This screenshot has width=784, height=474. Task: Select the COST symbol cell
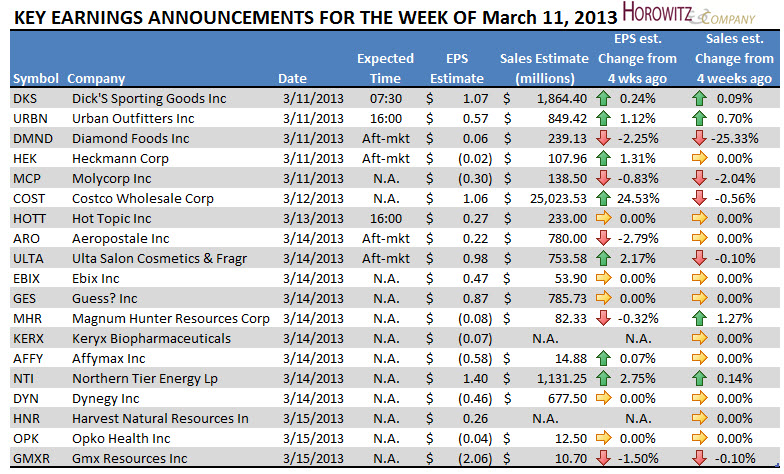tap(29, 198)
